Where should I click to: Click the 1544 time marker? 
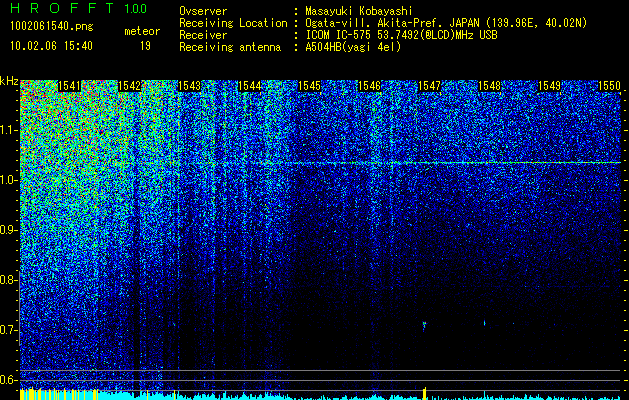(250, 86)
